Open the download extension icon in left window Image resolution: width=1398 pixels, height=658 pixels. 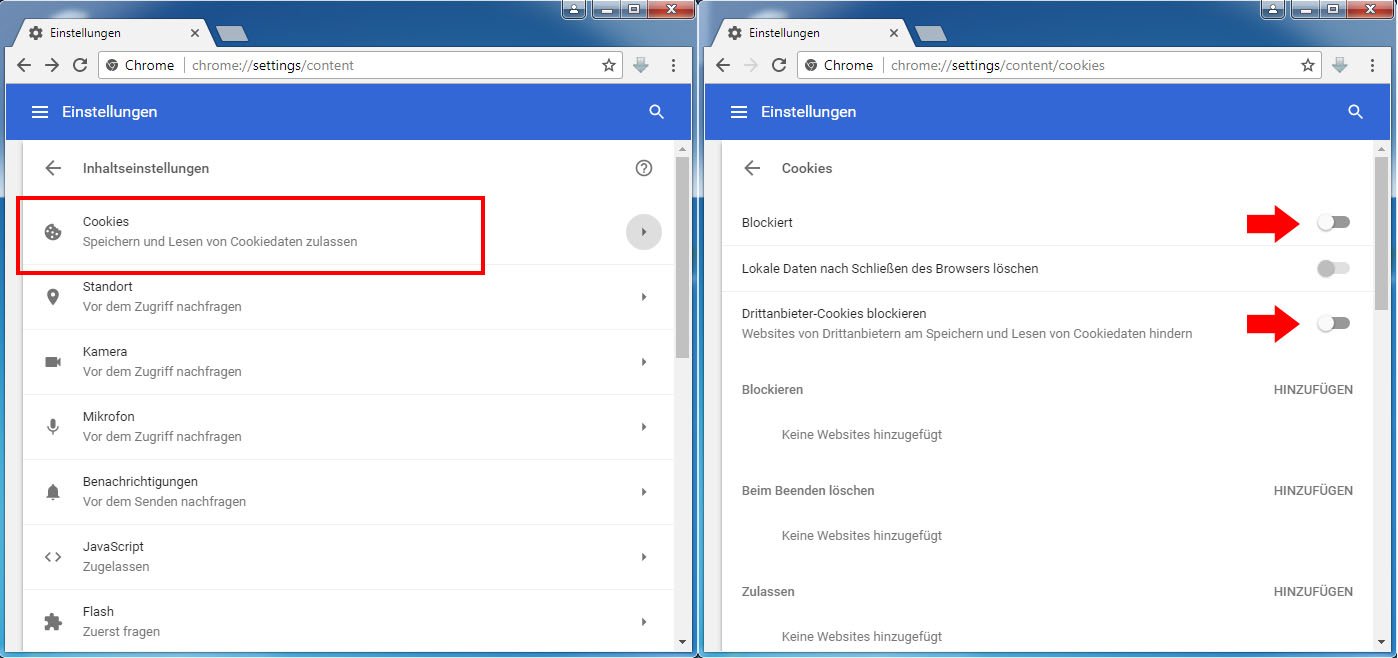click(641, 65)
